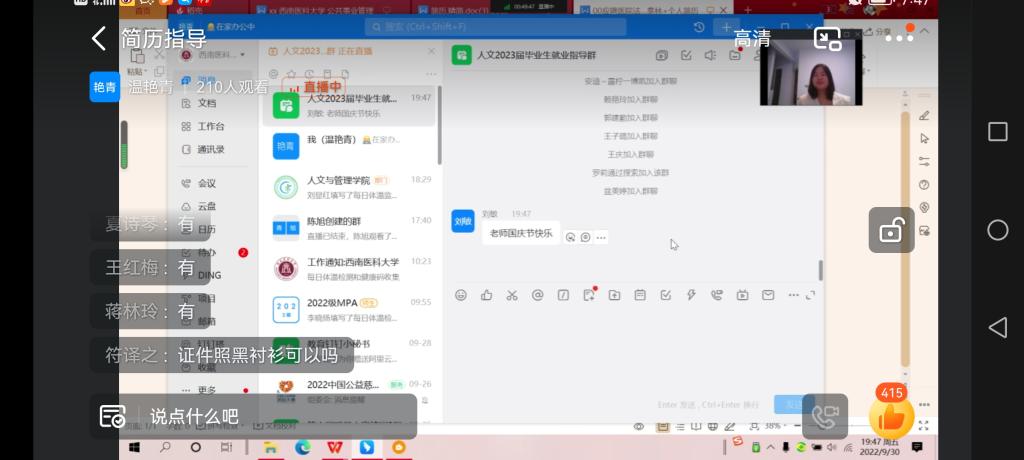This screenshot has width=1024, height=460.
Task: Close the 人文2023...群 正在直播 banner
Action: point(431,51)
